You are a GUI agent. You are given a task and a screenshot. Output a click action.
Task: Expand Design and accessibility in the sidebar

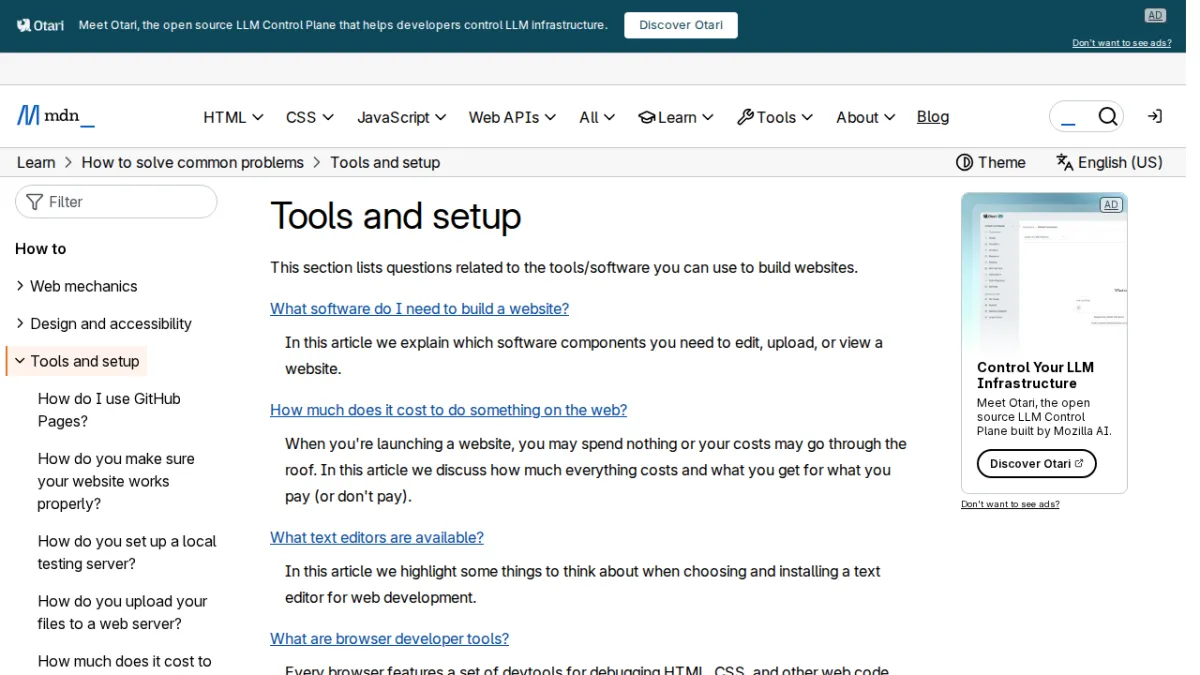(103, 324)
